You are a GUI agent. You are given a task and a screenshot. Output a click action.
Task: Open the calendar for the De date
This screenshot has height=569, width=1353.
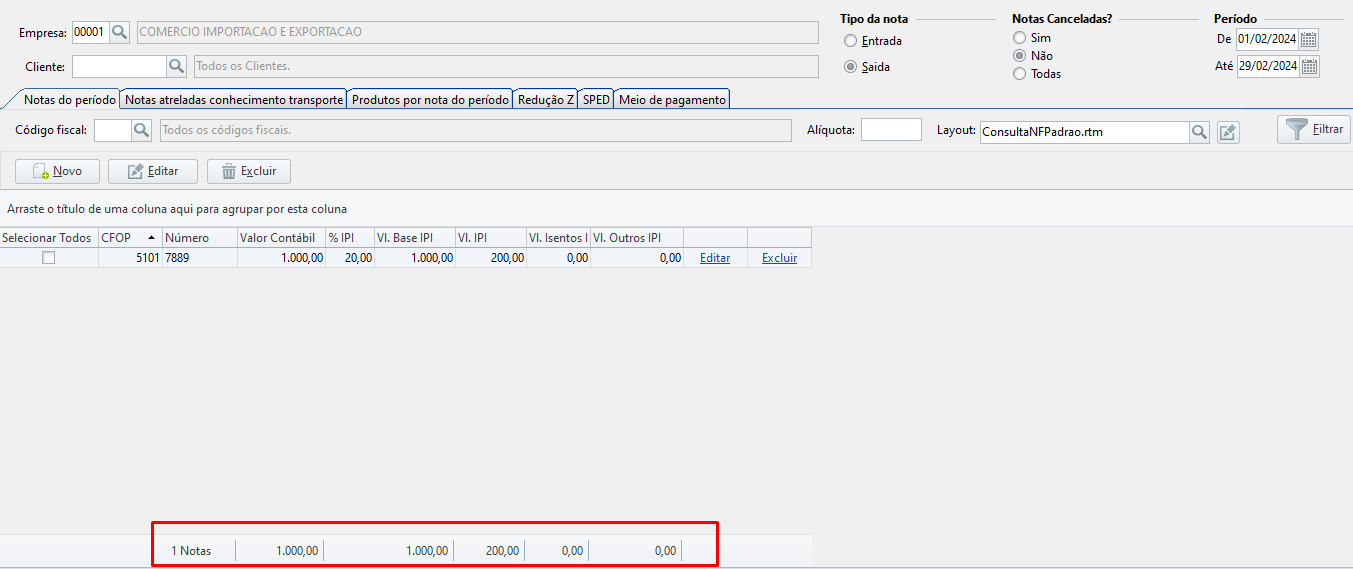tap(1309, 40)
